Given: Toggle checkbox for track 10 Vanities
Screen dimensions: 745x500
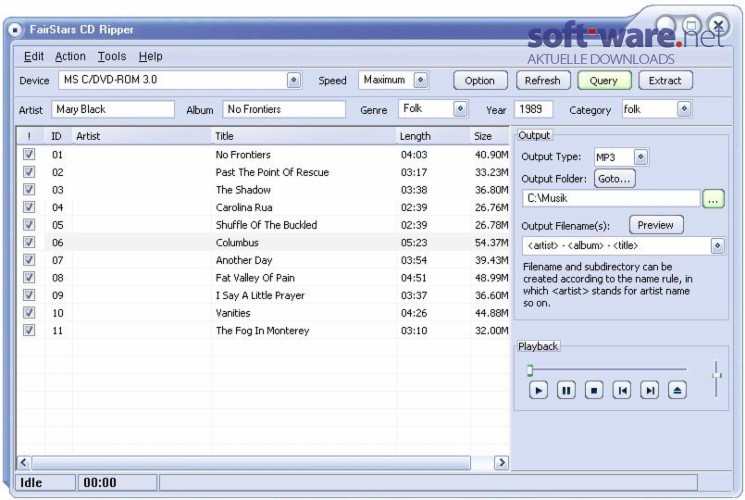Looking at the screenshot, I should [29, 312].
